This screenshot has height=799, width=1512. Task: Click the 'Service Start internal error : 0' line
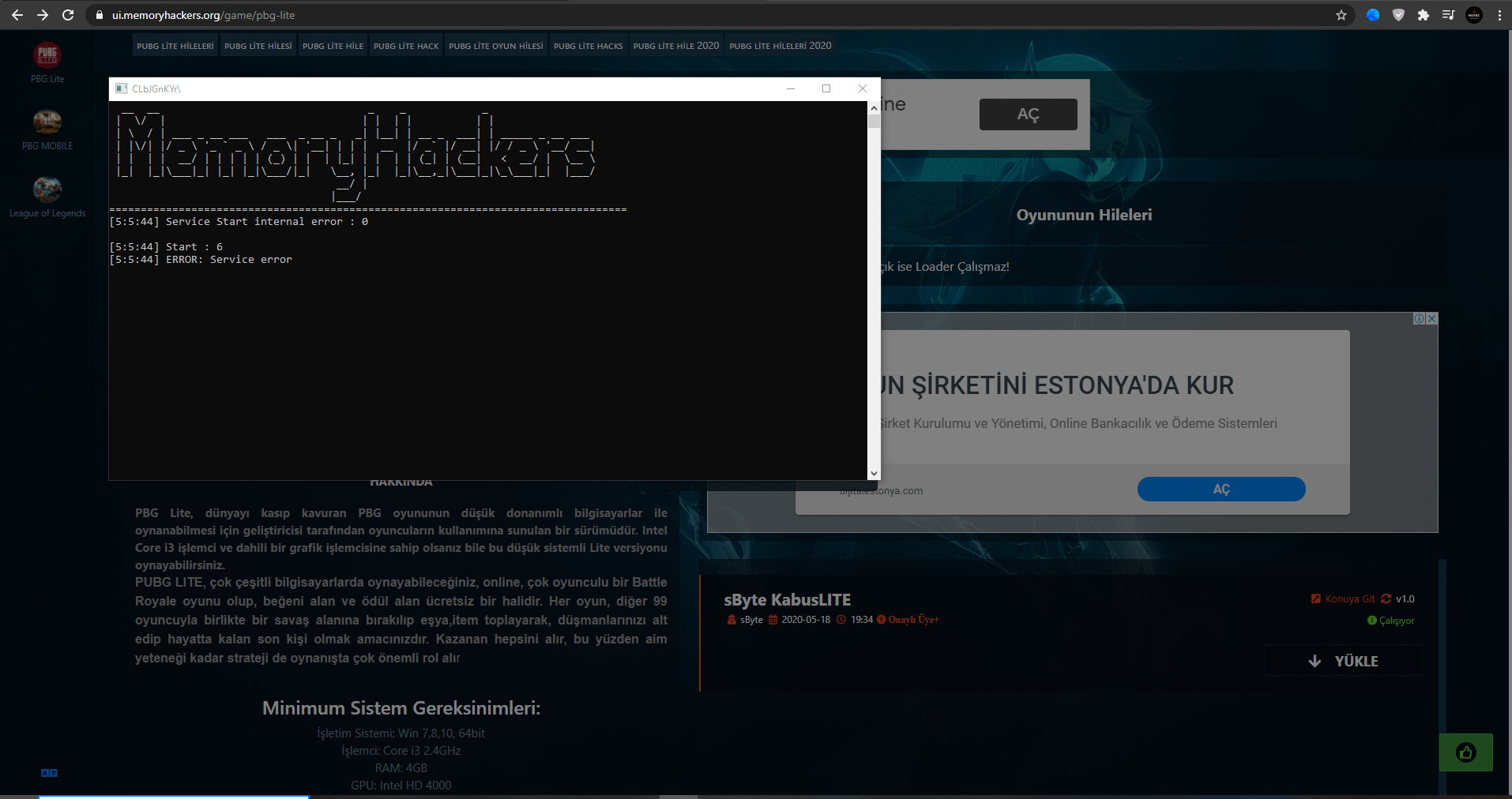tap(239, 222)
